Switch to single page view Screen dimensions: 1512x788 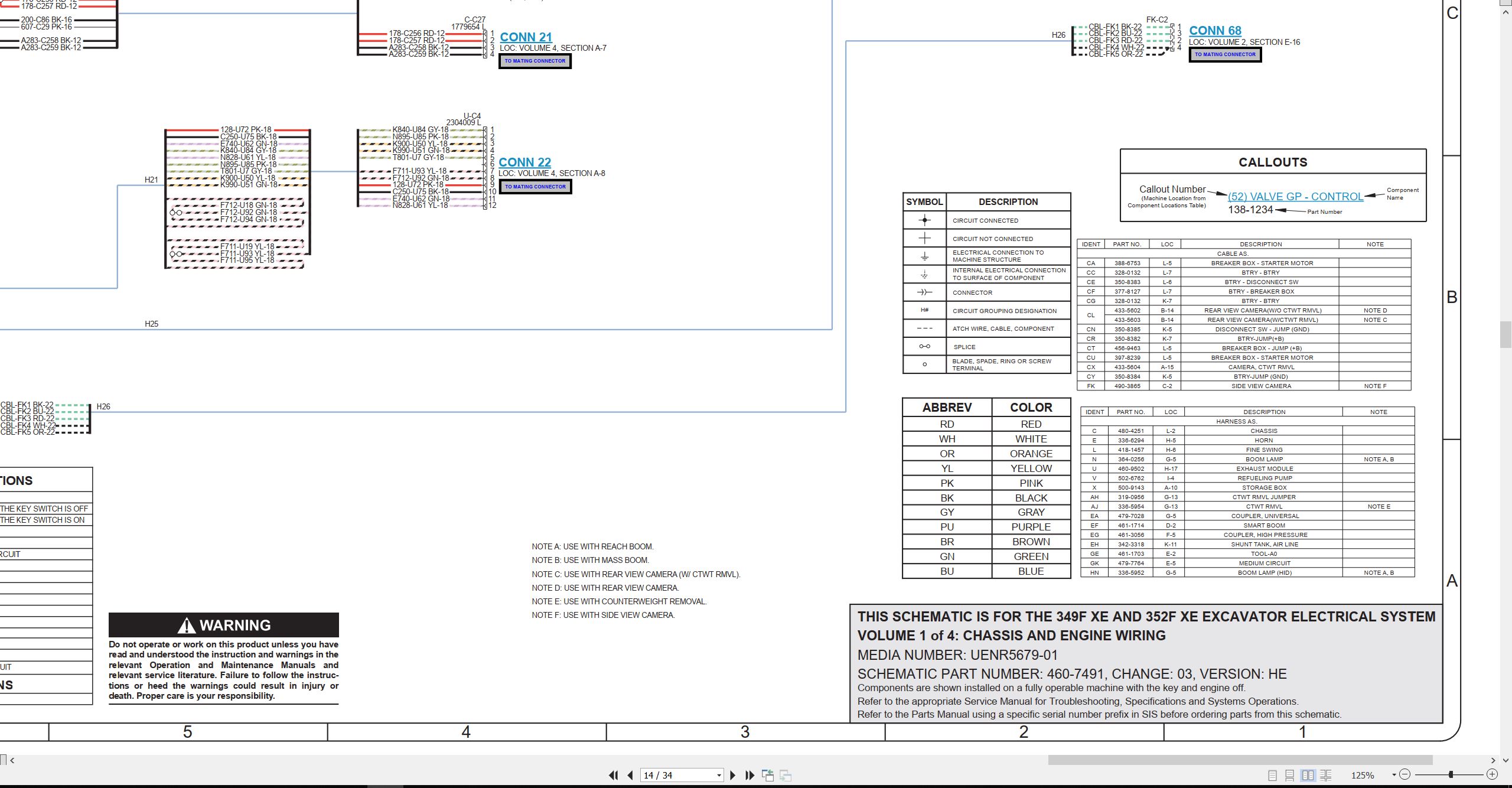(1272, 775)
